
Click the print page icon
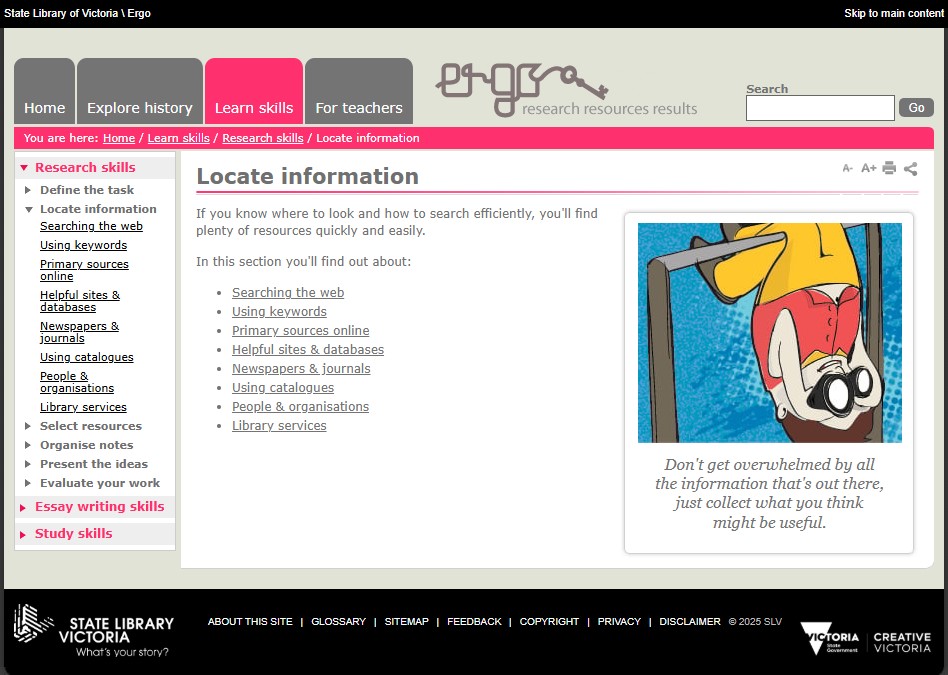(889, 169)
